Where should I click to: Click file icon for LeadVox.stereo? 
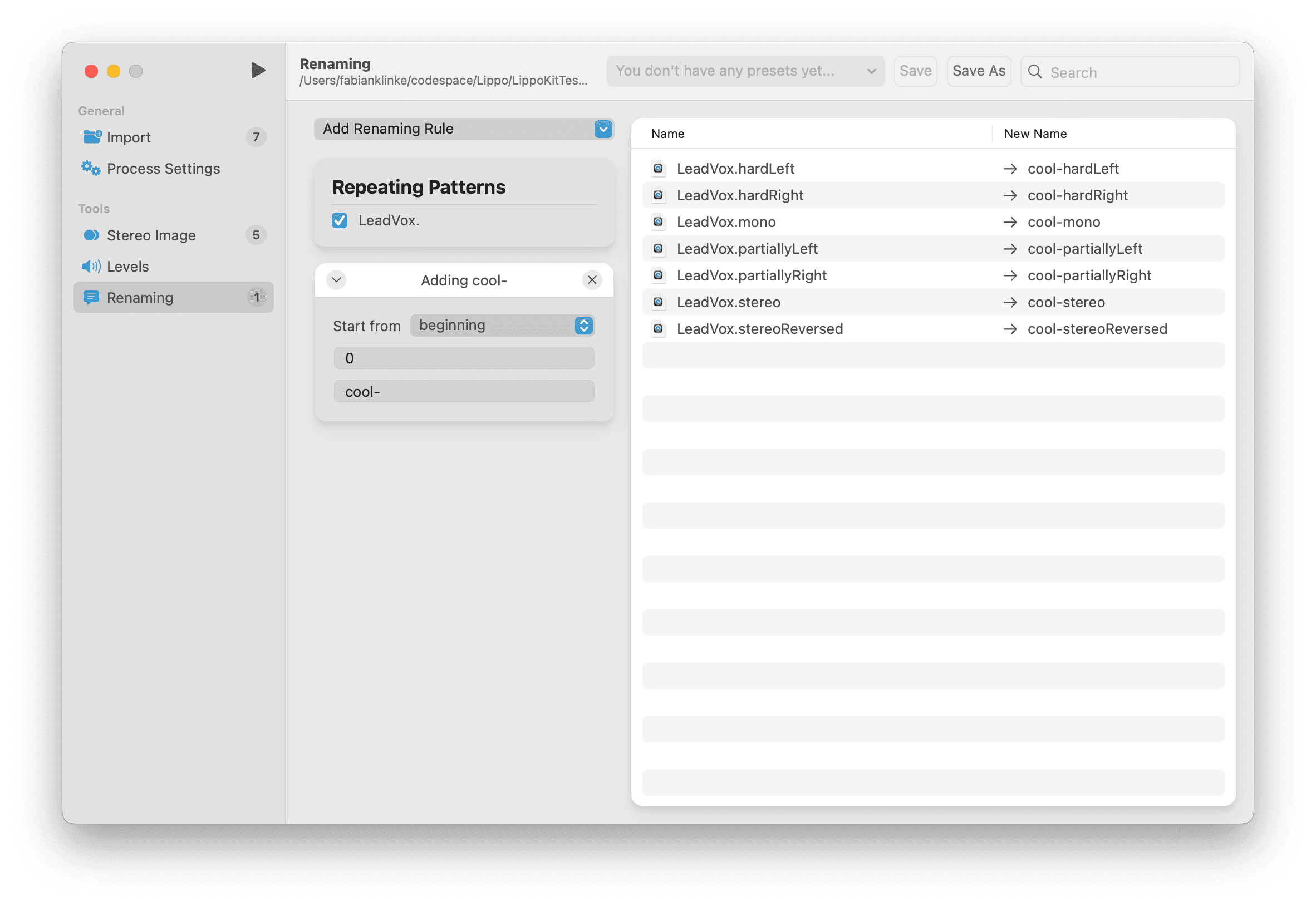[x=659, y=302]
